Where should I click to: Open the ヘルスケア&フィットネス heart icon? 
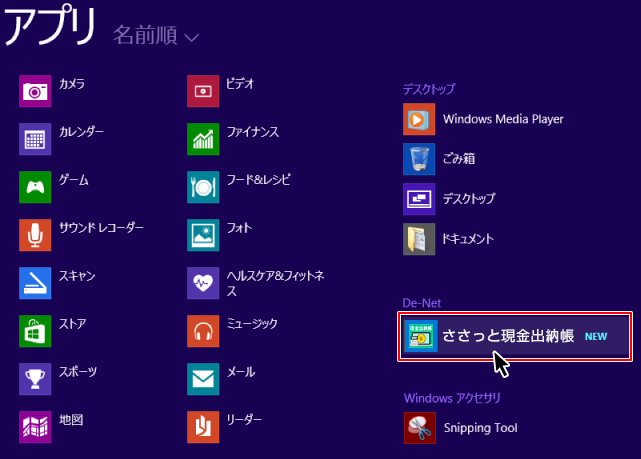tap(203, 283)
